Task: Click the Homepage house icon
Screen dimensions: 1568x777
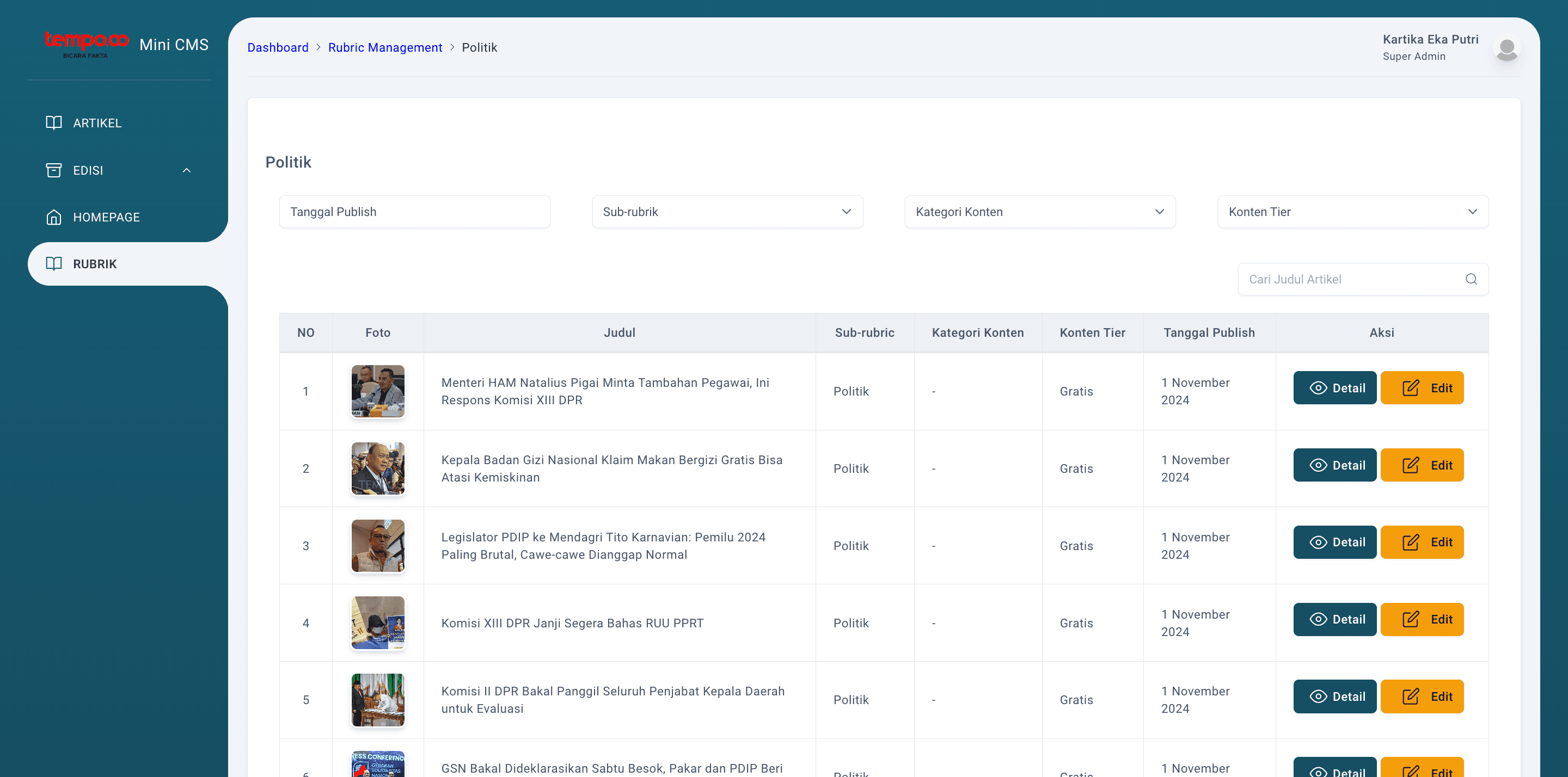Action: point(53,217)
